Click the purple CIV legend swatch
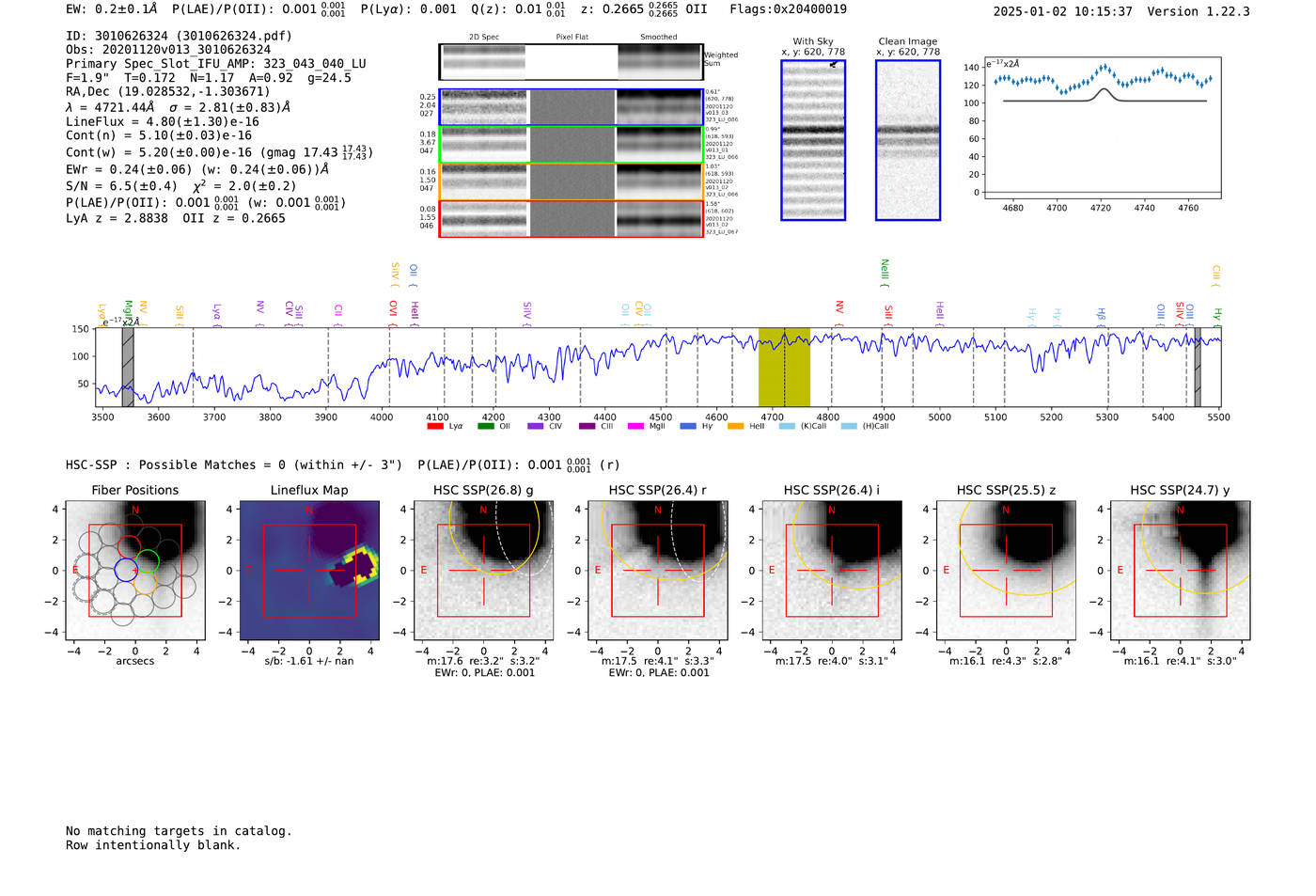The image size is (1316, 896). 536,426
